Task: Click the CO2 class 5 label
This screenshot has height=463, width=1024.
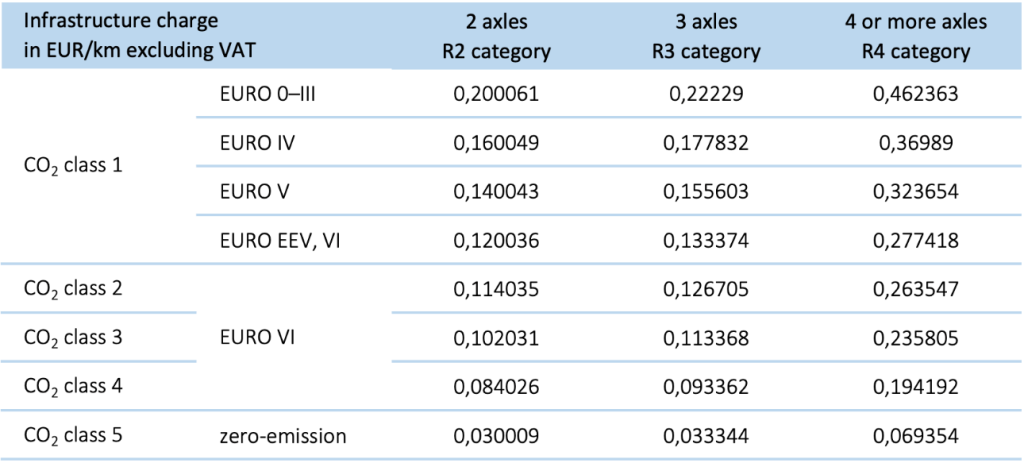Action: coord(73,434)
